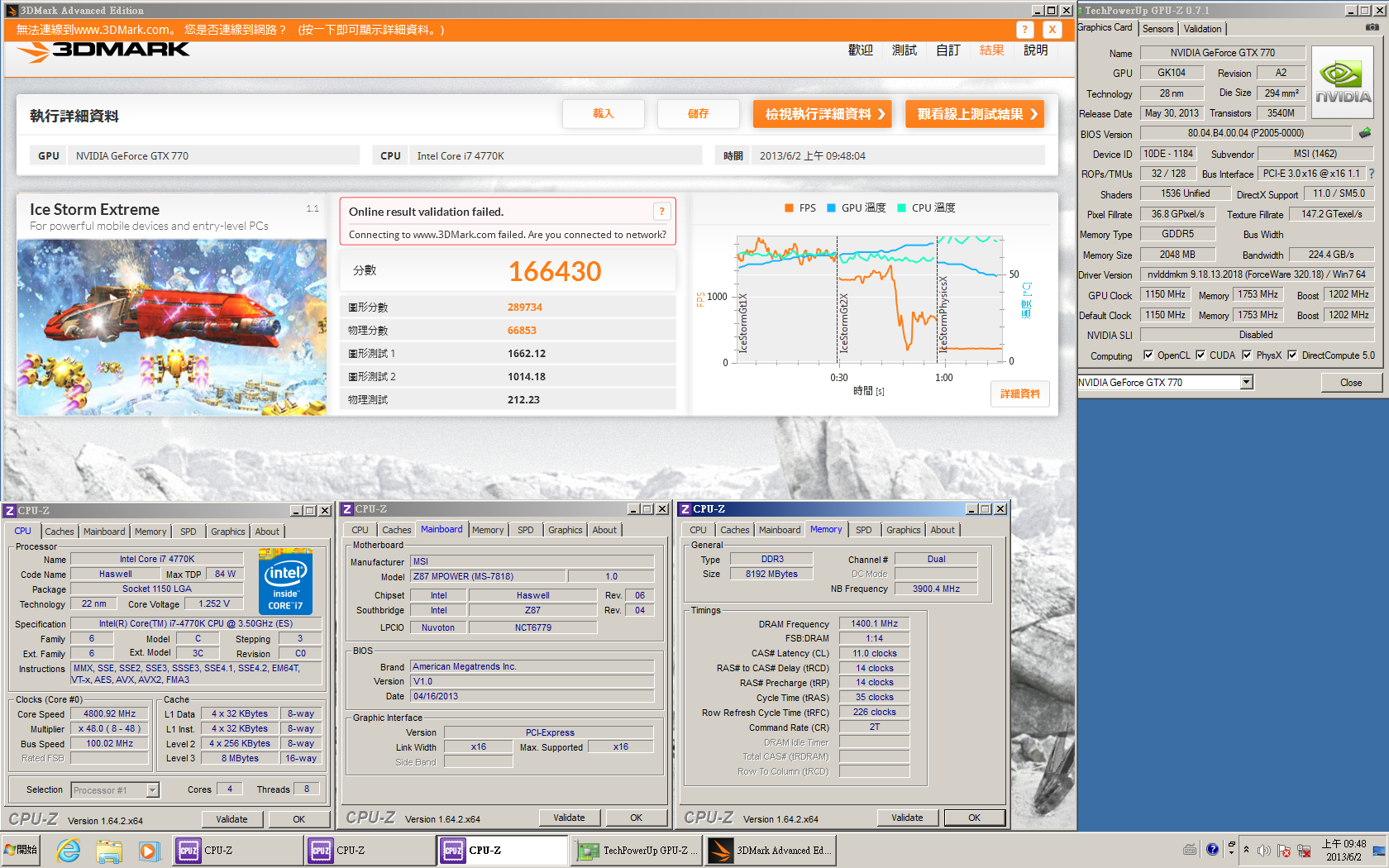The image size is (1389, 868).
Task: Dismiss the orange 3DMark connection notification
Action: coord(1052,30)
